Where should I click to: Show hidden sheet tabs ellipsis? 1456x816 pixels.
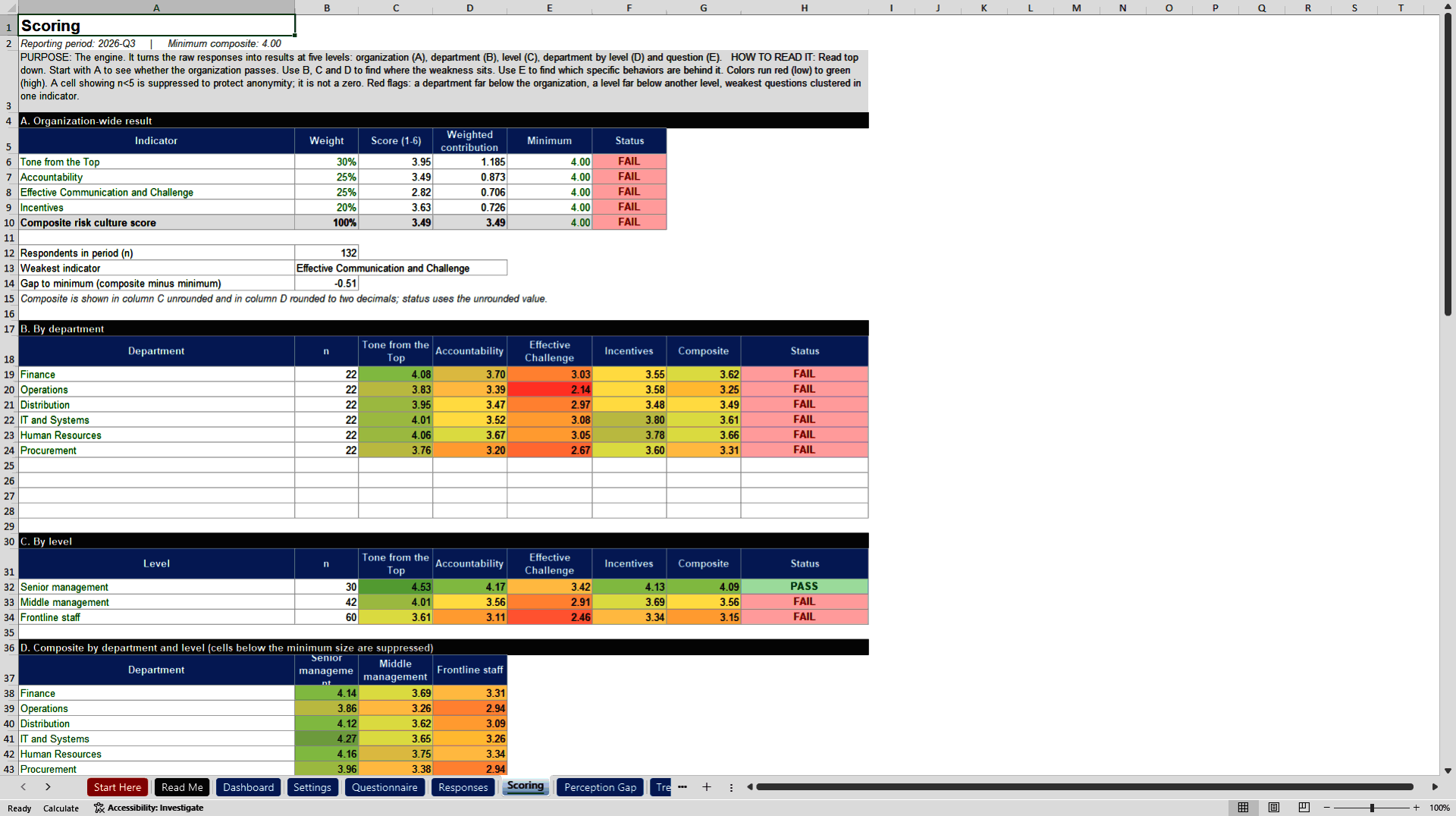pos(682,787)
